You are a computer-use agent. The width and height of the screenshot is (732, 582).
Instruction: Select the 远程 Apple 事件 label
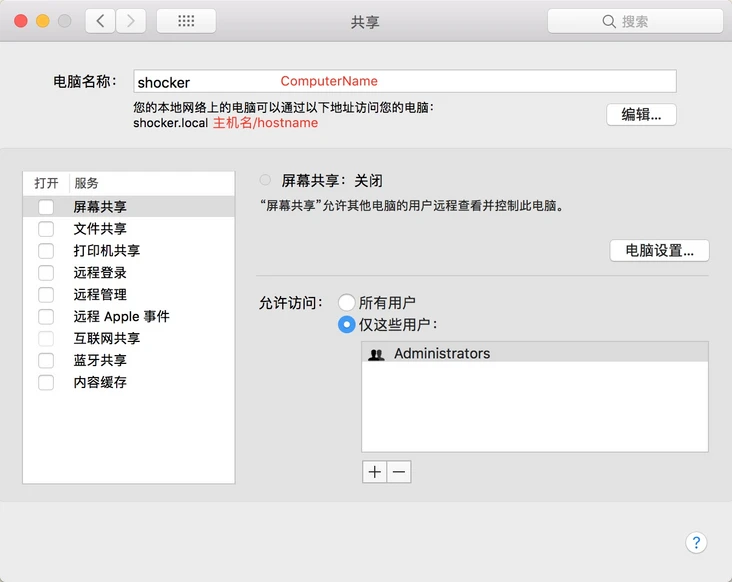click(121, 316)
